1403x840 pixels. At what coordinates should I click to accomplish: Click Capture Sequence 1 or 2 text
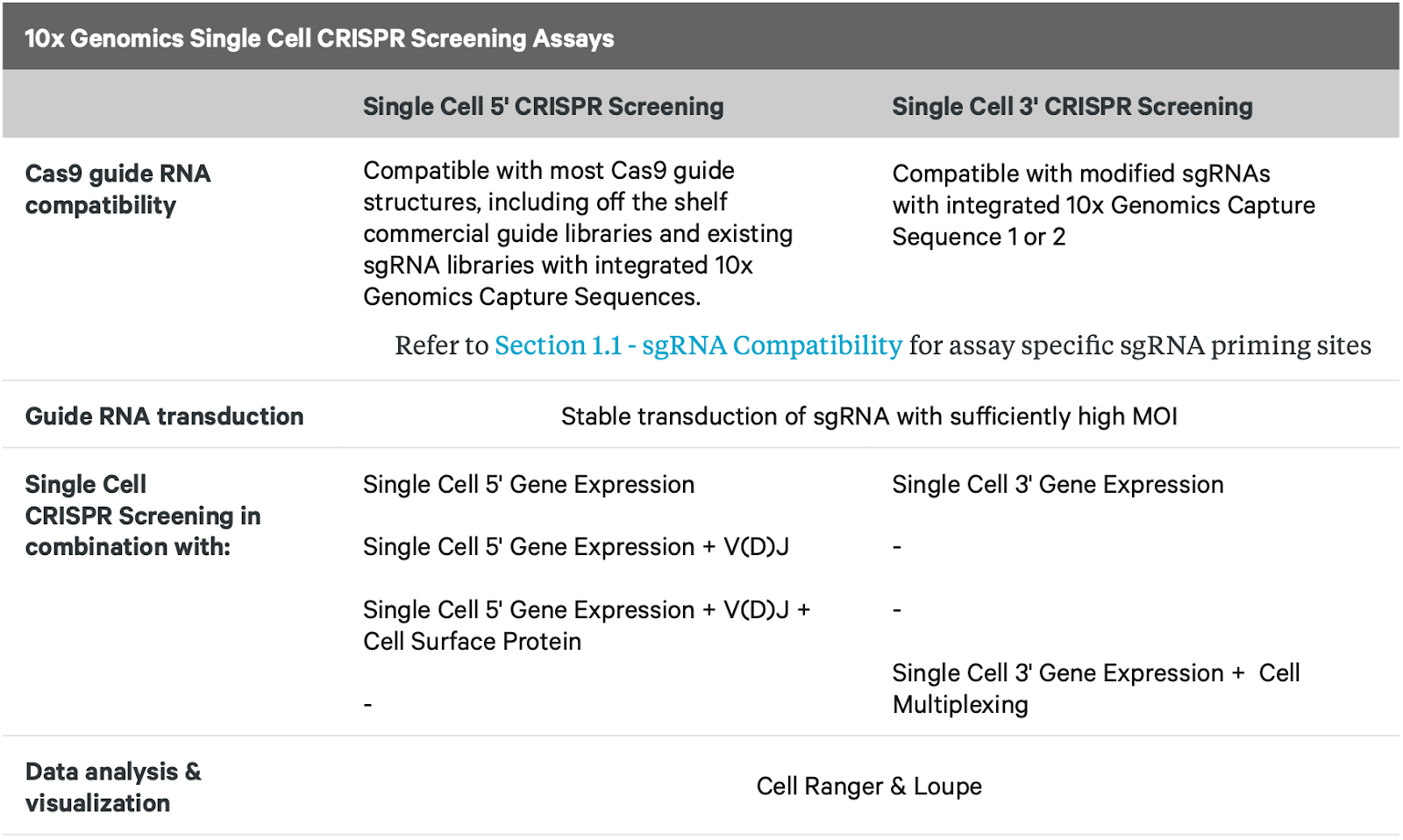click(1103, 221)
